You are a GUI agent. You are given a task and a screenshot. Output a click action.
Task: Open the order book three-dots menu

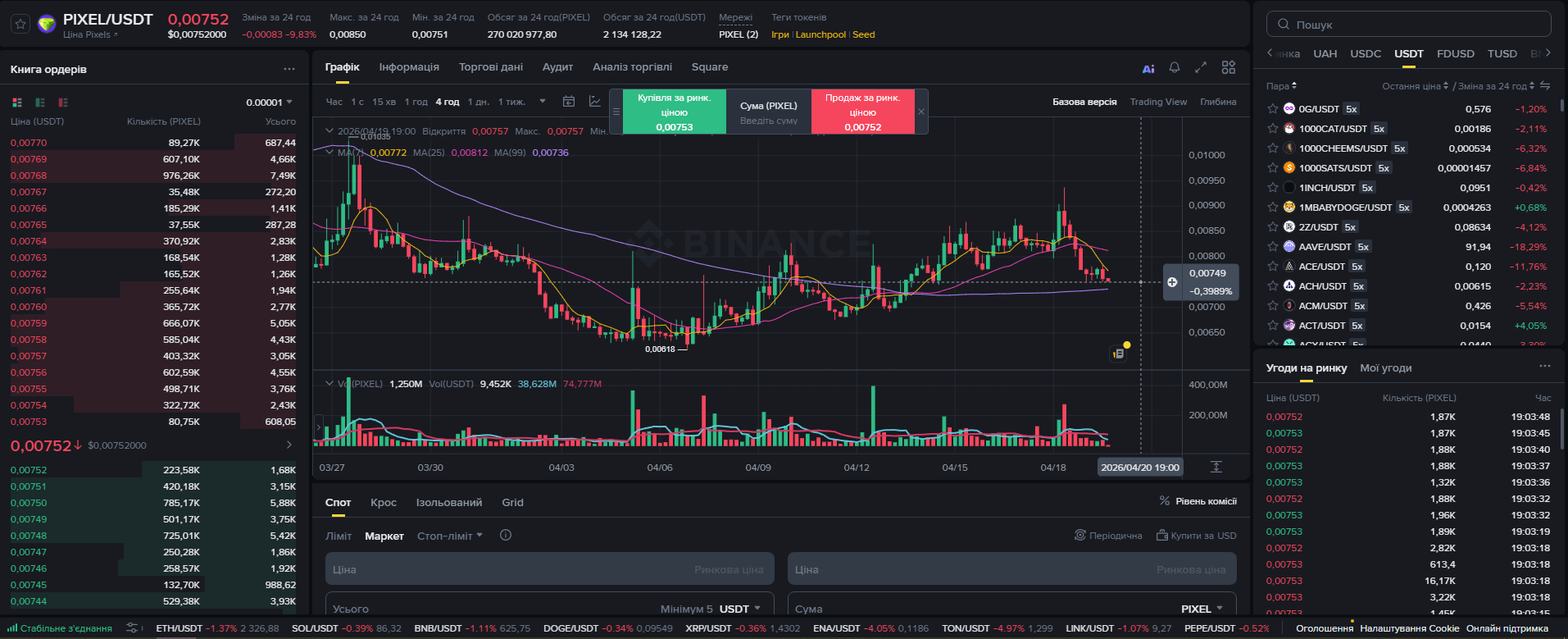click(x=289, y=69)
